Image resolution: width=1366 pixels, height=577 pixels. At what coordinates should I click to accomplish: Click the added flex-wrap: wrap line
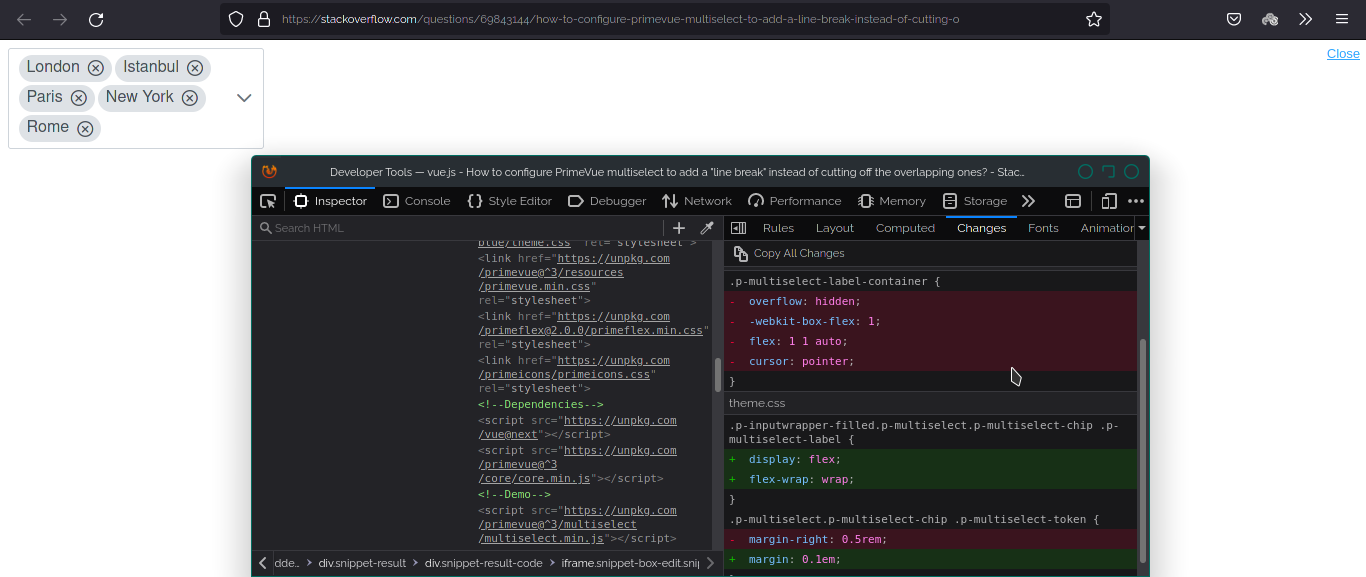tap(930, 479)
